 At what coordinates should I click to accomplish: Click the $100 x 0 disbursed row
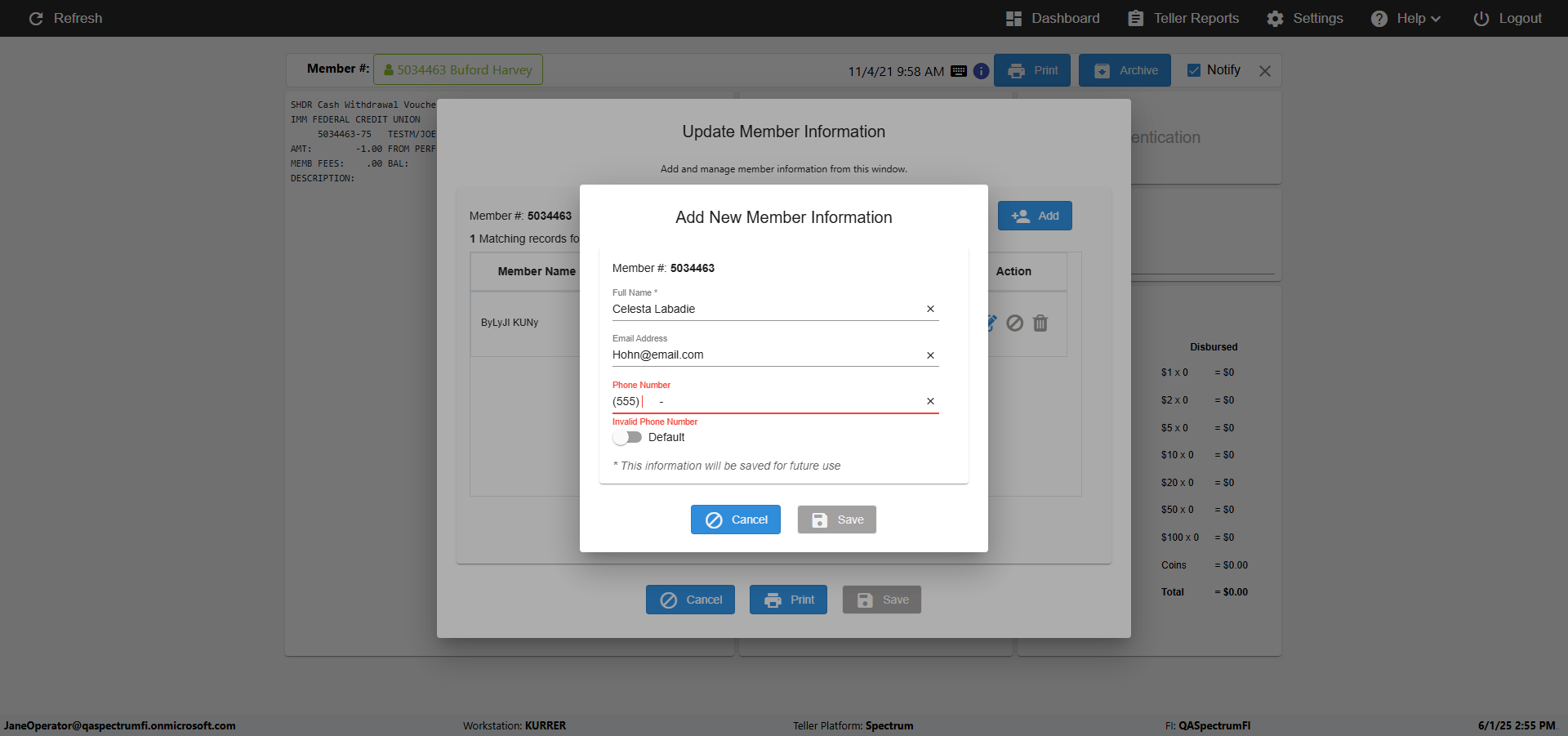click(x=1197, y=538)
